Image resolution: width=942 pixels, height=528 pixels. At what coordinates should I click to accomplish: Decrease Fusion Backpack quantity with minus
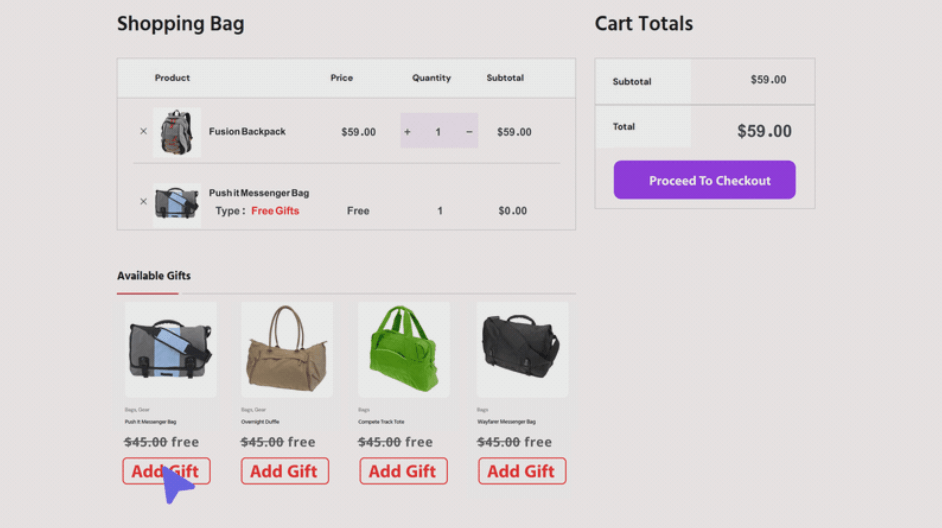(469, 132)
